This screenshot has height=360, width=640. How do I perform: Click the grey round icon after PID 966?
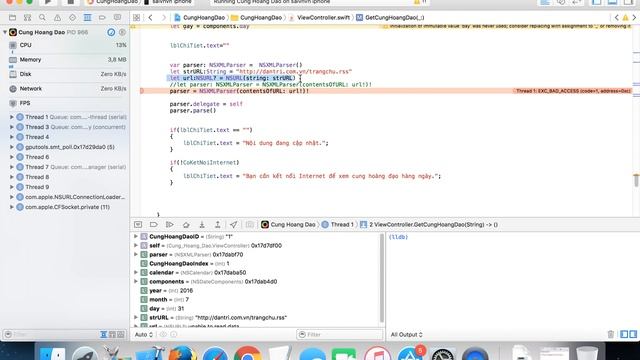[122, 32]
